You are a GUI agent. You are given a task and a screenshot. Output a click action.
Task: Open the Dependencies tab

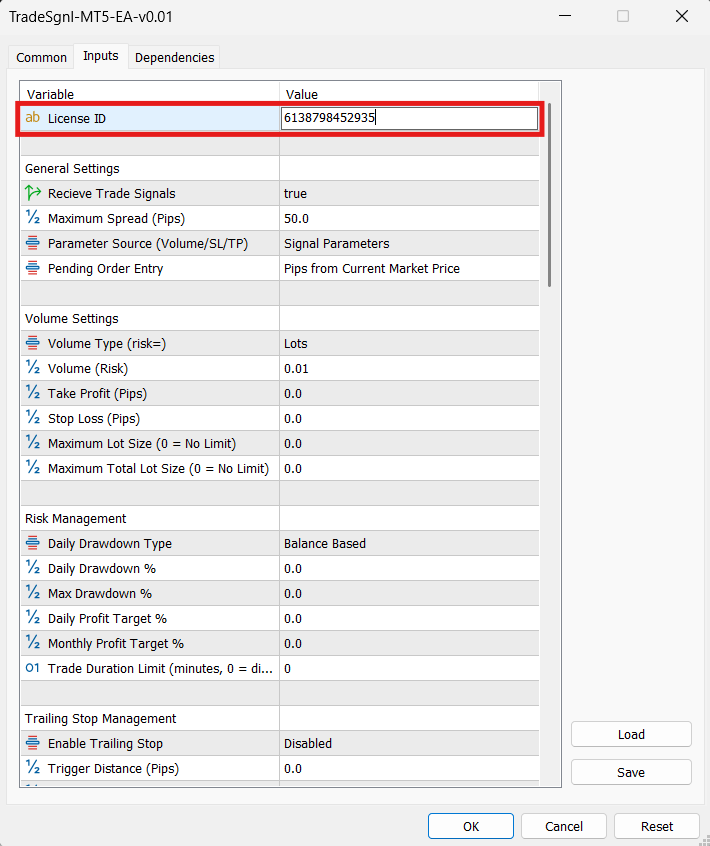(174, 57)
